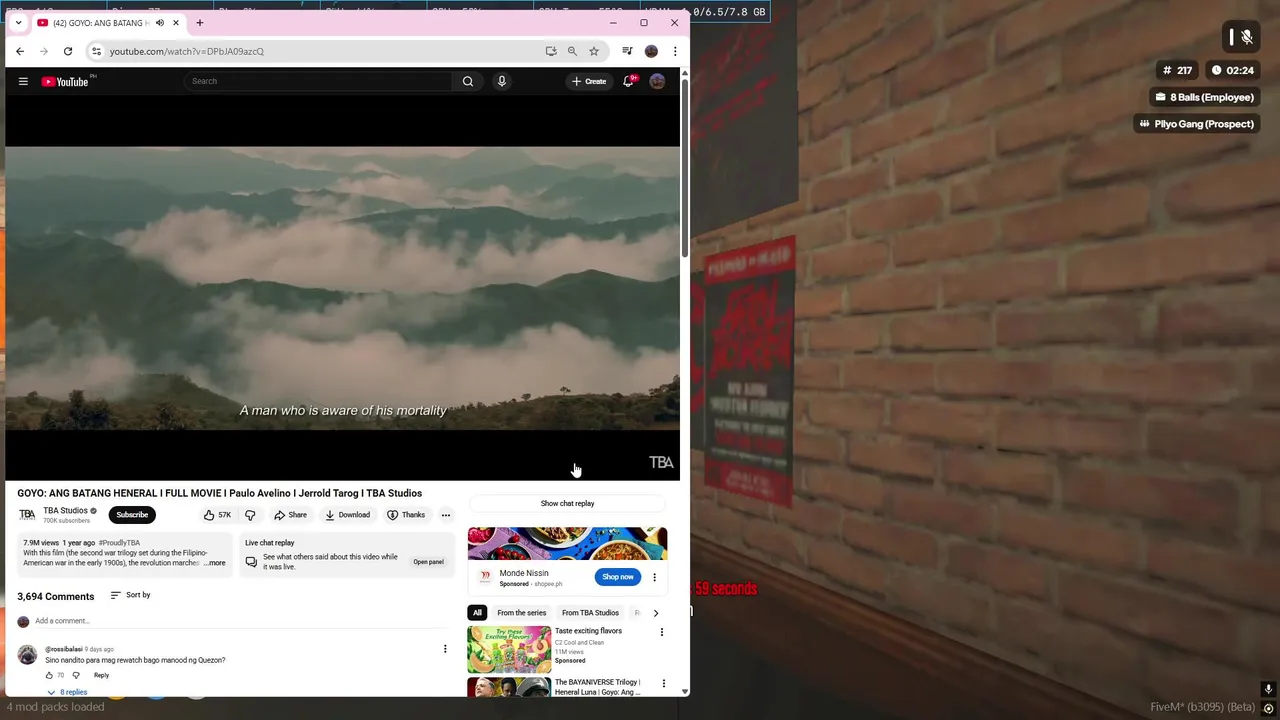This screenshot has width=1280, height=720.
Task: Open Sort by comments dropdown
Action: click(x=130, y=595)
